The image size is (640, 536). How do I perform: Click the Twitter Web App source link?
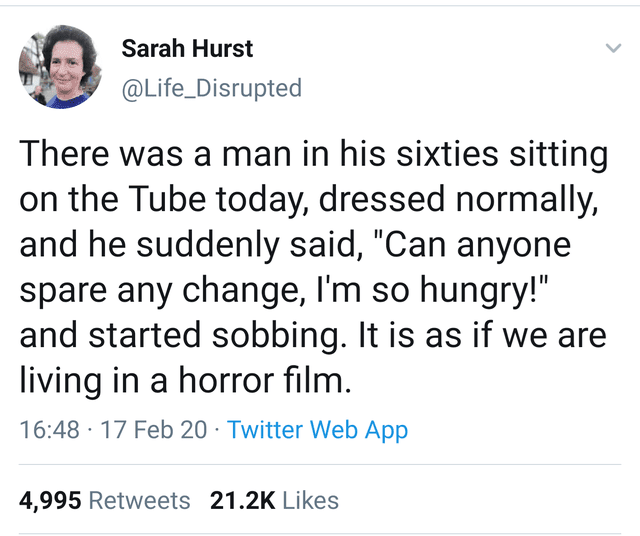tap(318, 430)
